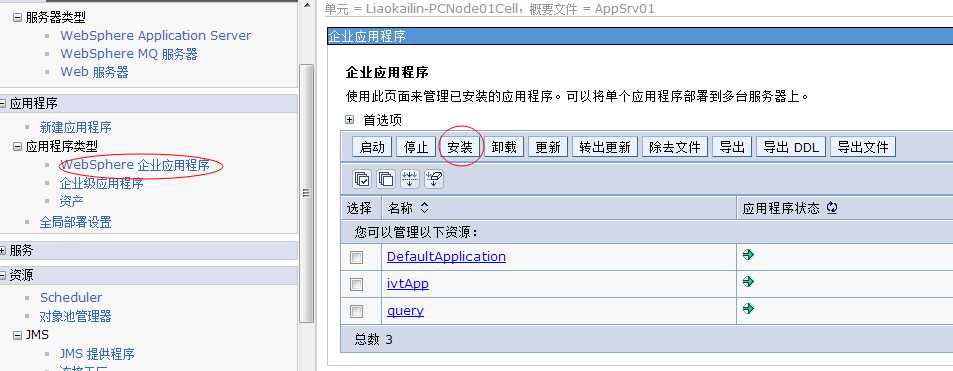The height and width of the screenshot is (371, 953).
Task: Collapse the 服务器类型 tree node
Action: point(17,18)
